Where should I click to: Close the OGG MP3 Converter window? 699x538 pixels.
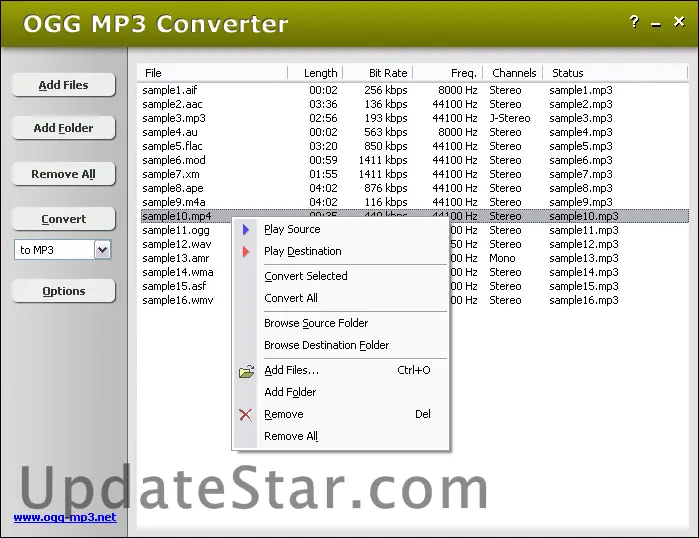tap(679, 21)
